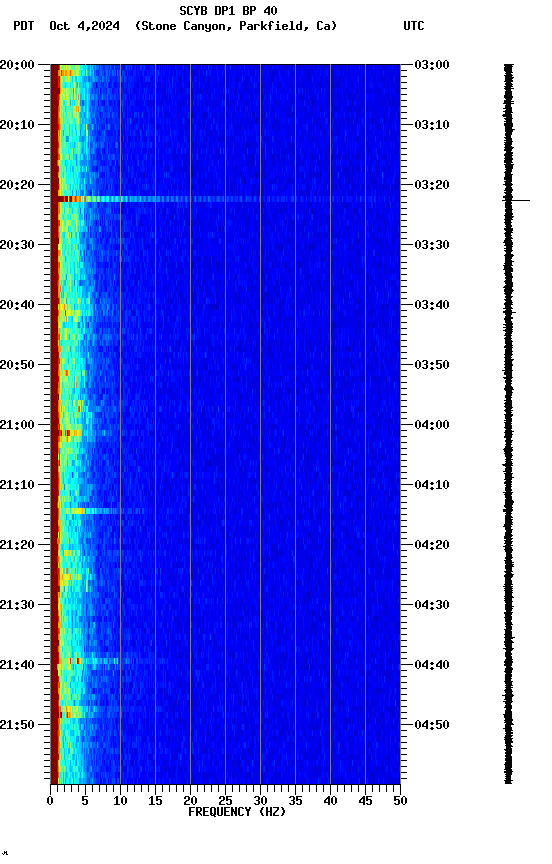Click the 0 Hz frequency tick label
This screenshot has width=552, height=864.
tap(51, 802)
